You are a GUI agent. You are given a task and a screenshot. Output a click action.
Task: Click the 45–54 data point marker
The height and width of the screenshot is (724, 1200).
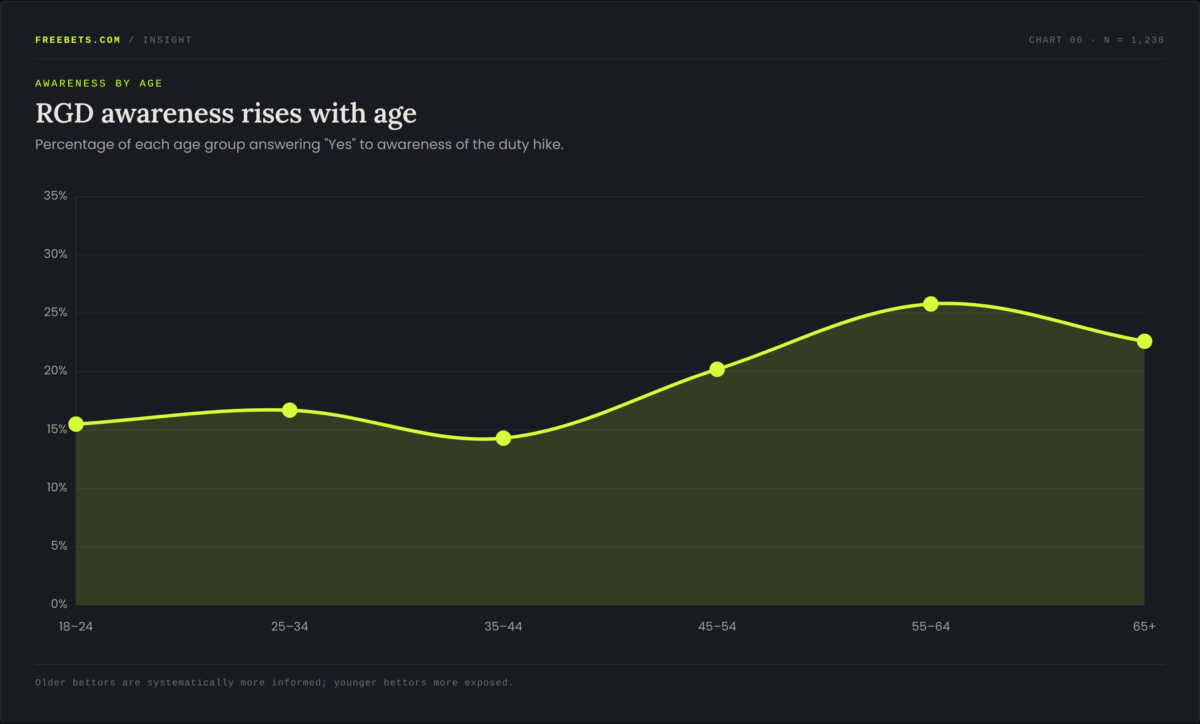coord(717,369)
